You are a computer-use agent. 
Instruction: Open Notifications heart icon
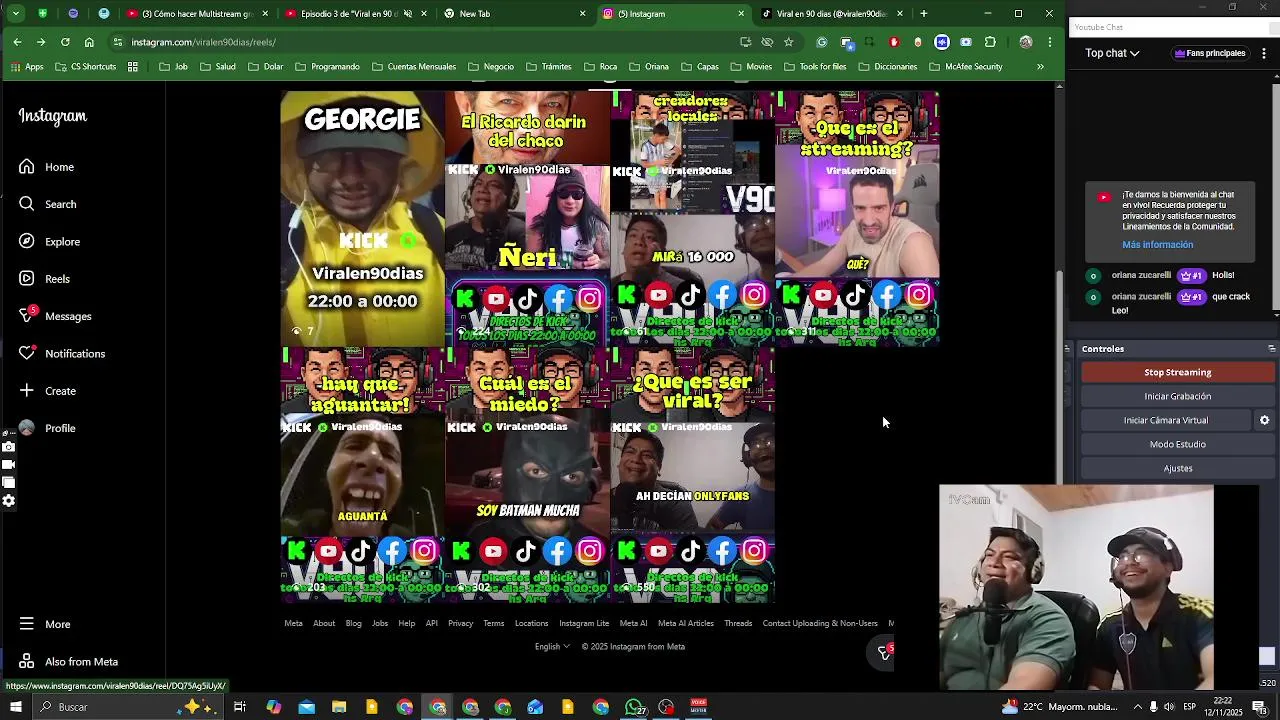(x=26, y=353)
